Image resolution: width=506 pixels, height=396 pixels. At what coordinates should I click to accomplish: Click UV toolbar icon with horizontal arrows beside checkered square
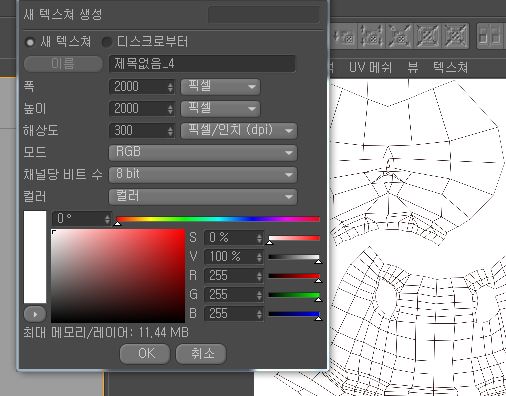pyautogui.click(x=343, y=36)
